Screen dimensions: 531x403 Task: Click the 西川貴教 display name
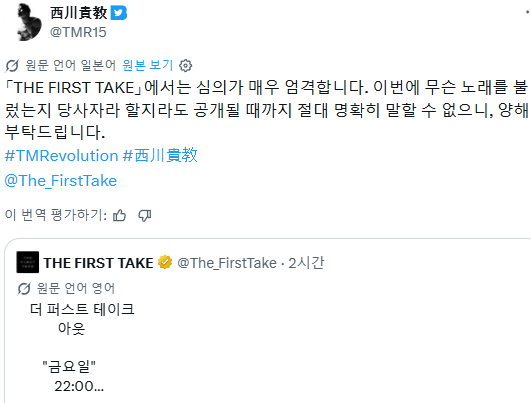tap(79, 13)
